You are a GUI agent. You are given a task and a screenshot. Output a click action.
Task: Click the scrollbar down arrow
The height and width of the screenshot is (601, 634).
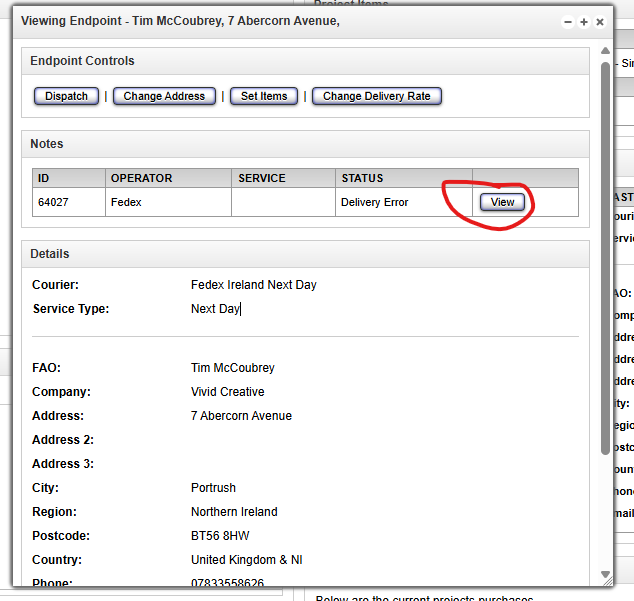pos(605,574)
